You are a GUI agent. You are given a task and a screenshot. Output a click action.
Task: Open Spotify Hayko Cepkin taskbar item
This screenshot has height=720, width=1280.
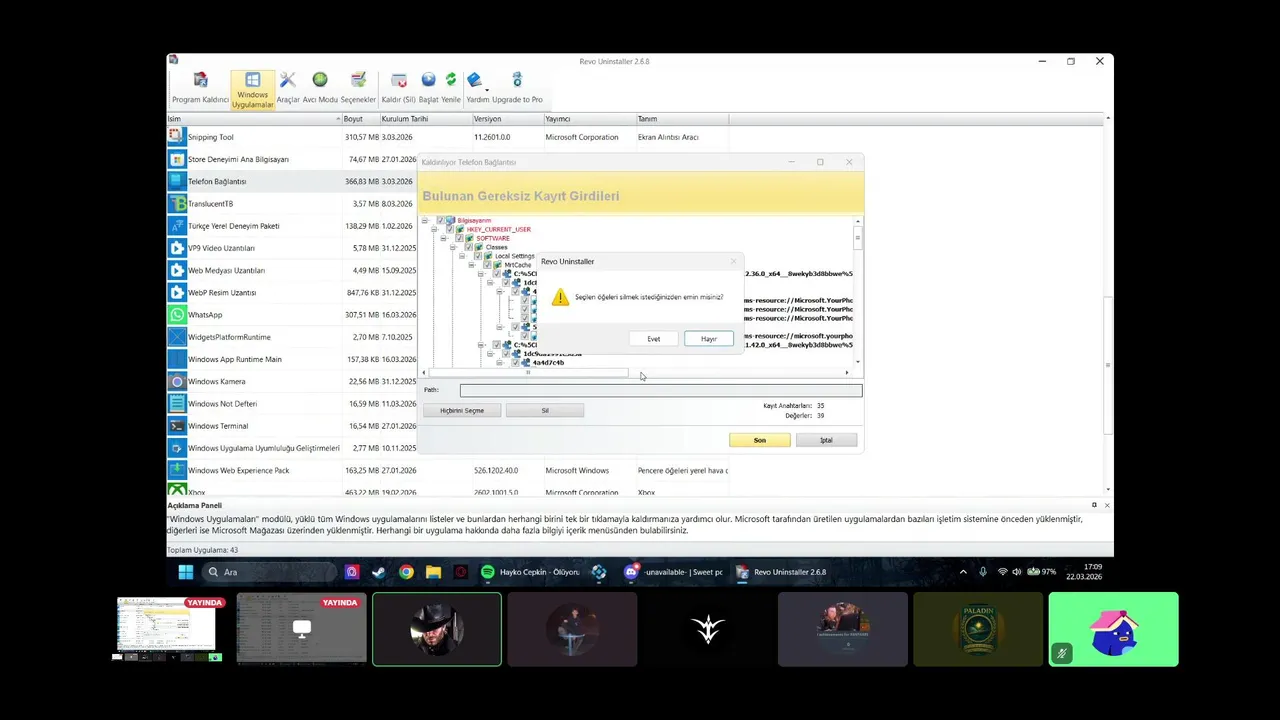[530, 572]
